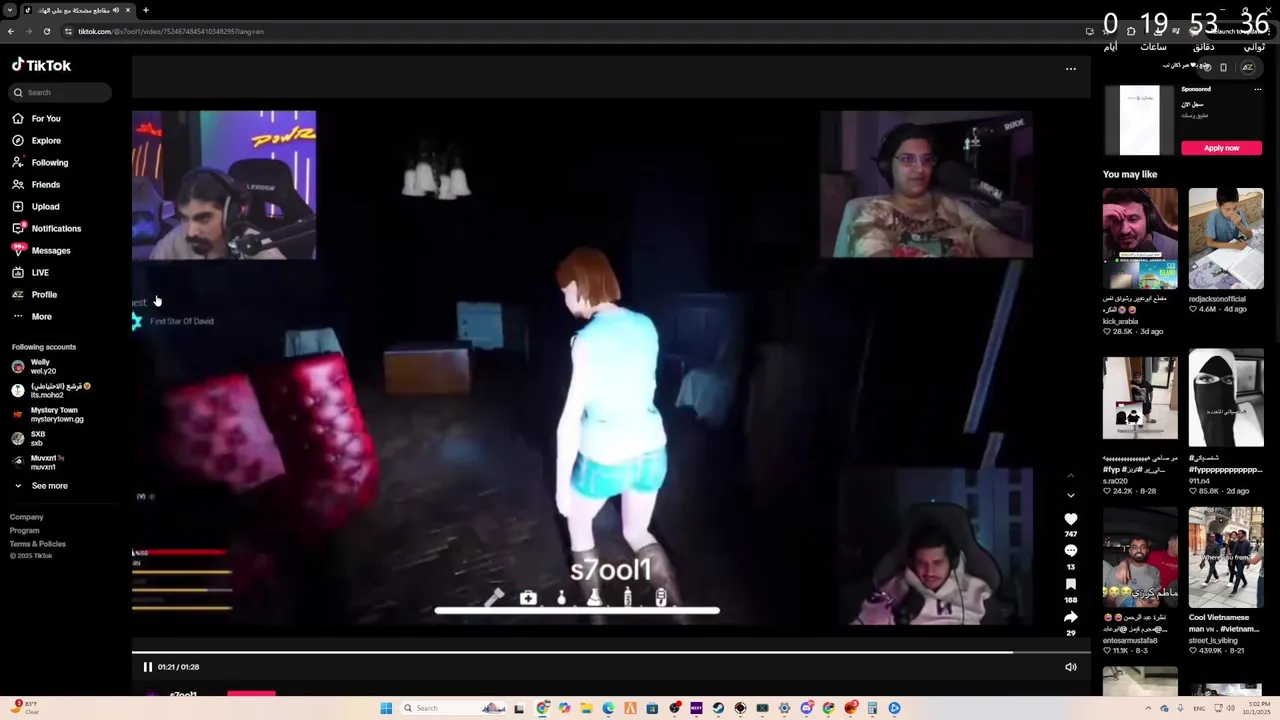The image size is (1280, 720).
Task: Open the kick_arabia recommended video
Action: 1140,239
